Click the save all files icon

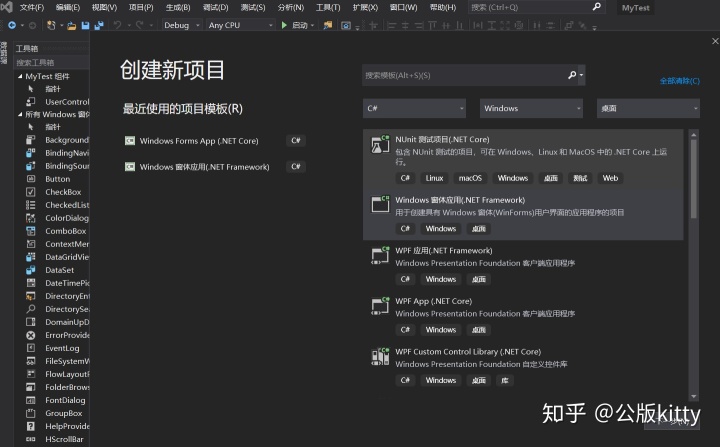pyautogui.click(x=99, y=26)
